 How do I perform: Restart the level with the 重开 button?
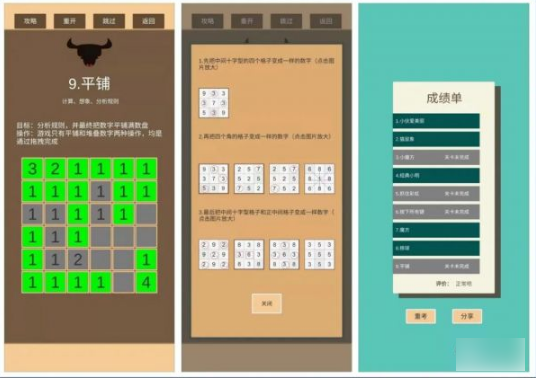tap(69, 21)
